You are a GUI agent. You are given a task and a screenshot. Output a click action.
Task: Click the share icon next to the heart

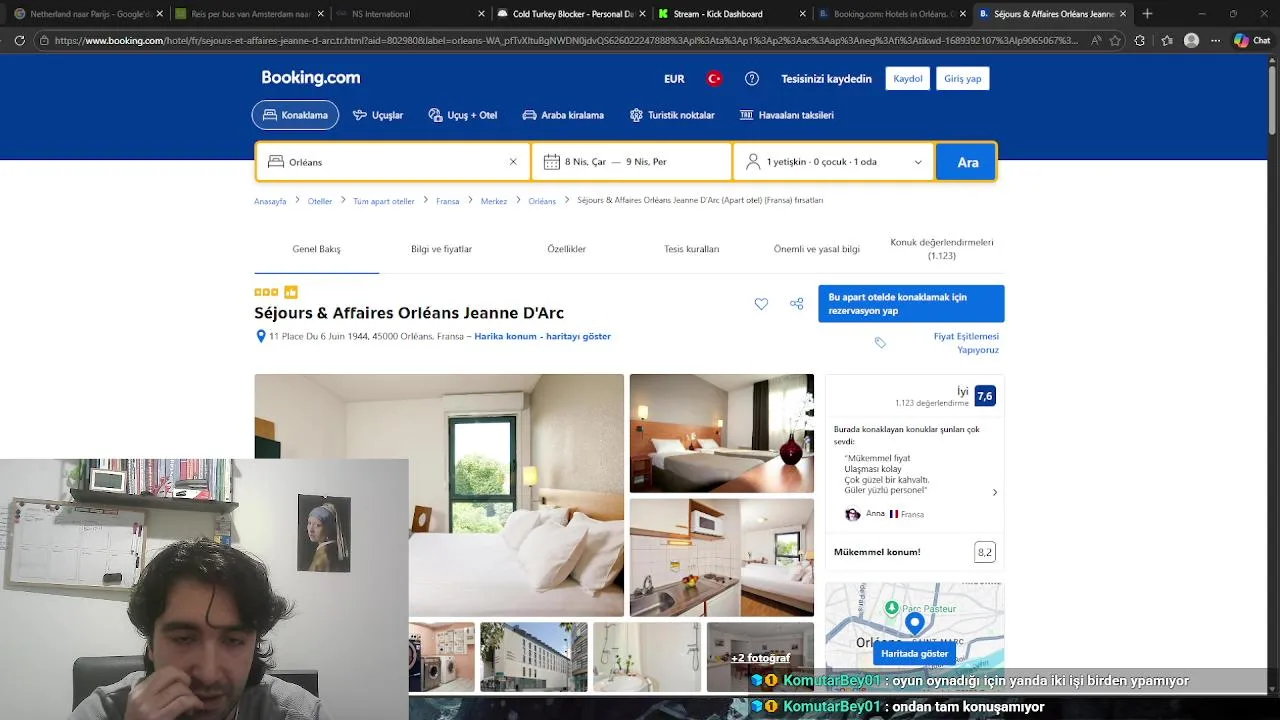797,304
